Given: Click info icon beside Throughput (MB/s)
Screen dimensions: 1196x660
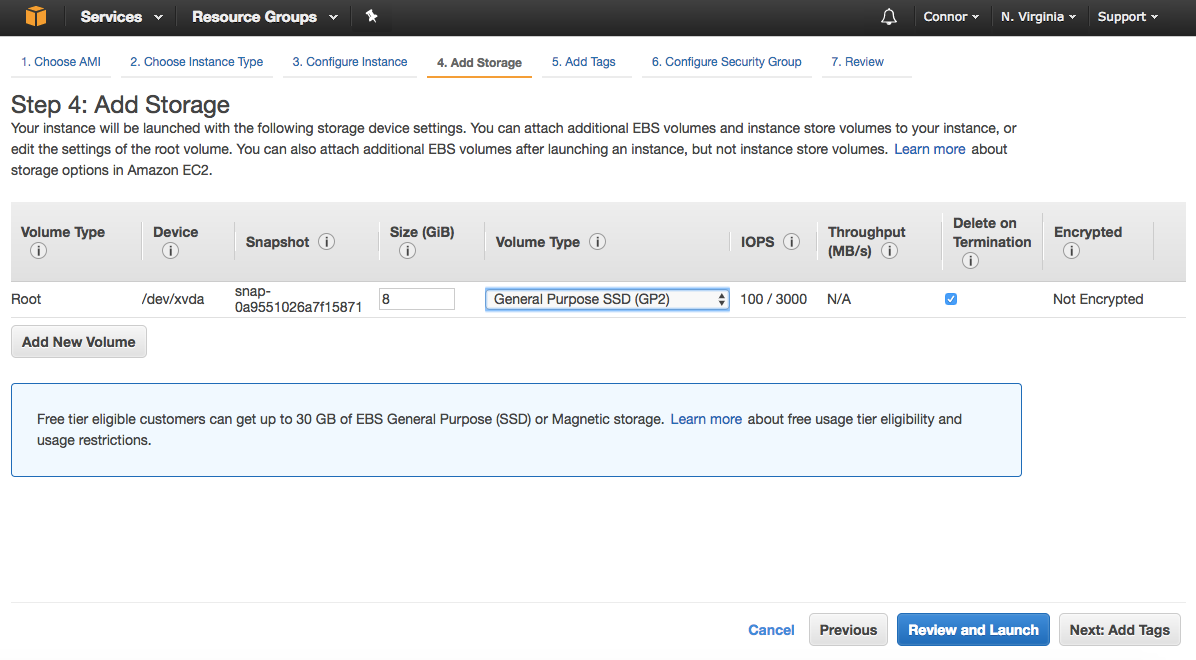Looking at the screenshot, I should point(889,251).
